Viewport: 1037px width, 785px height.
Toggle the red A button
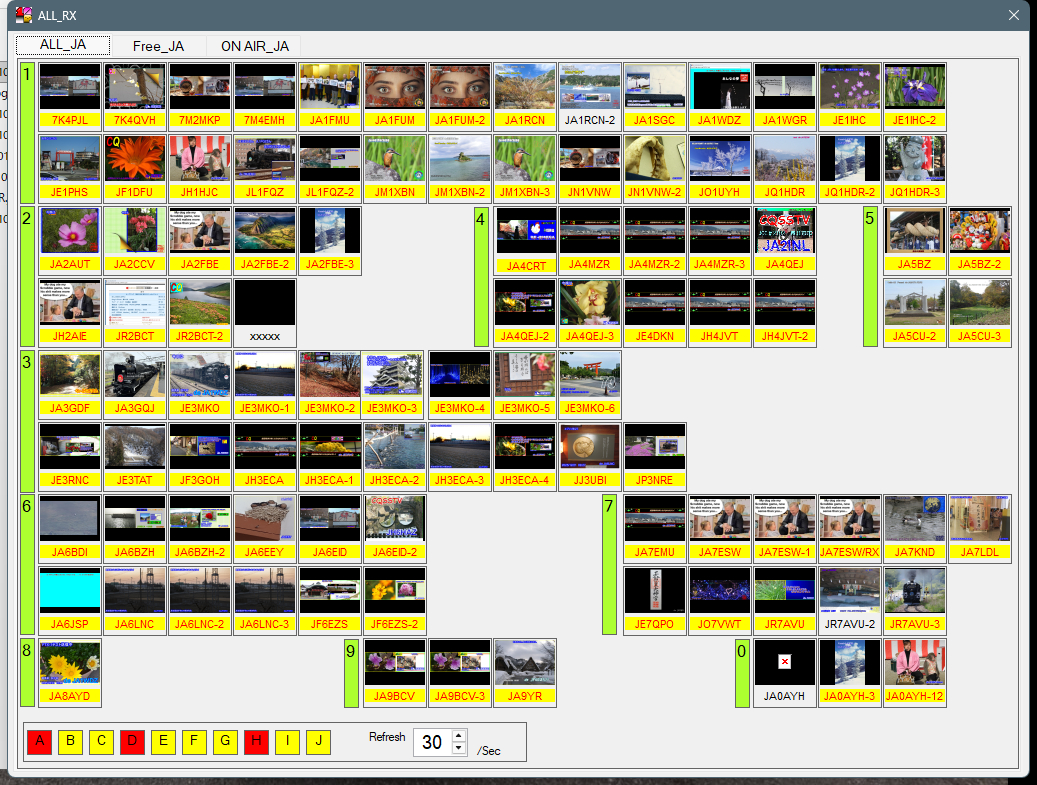pos(39,742)
